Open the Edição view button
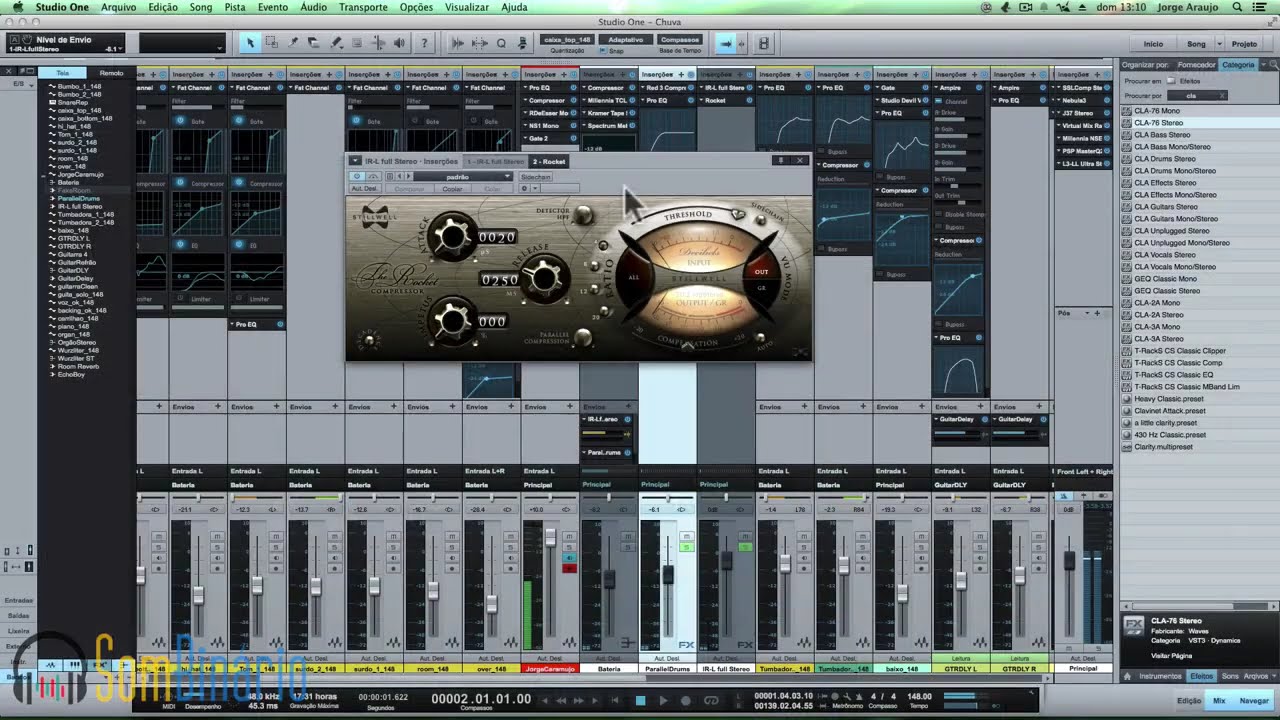The width and height of the screenshot is (1280, 720). coord(1189,701)
